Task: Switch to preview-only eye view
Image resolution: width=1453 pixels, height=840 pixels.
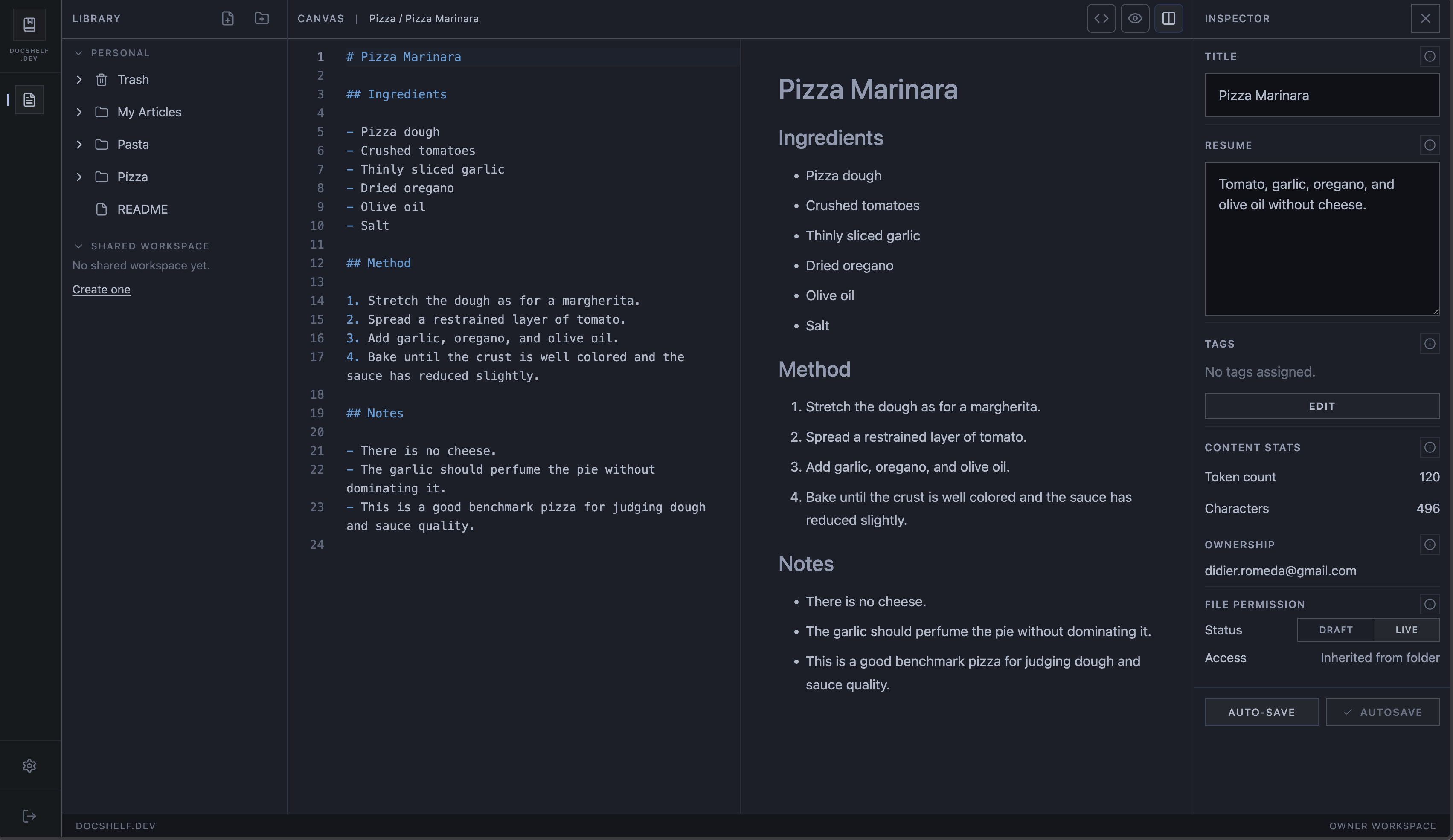Action: tap(1135, 18)
